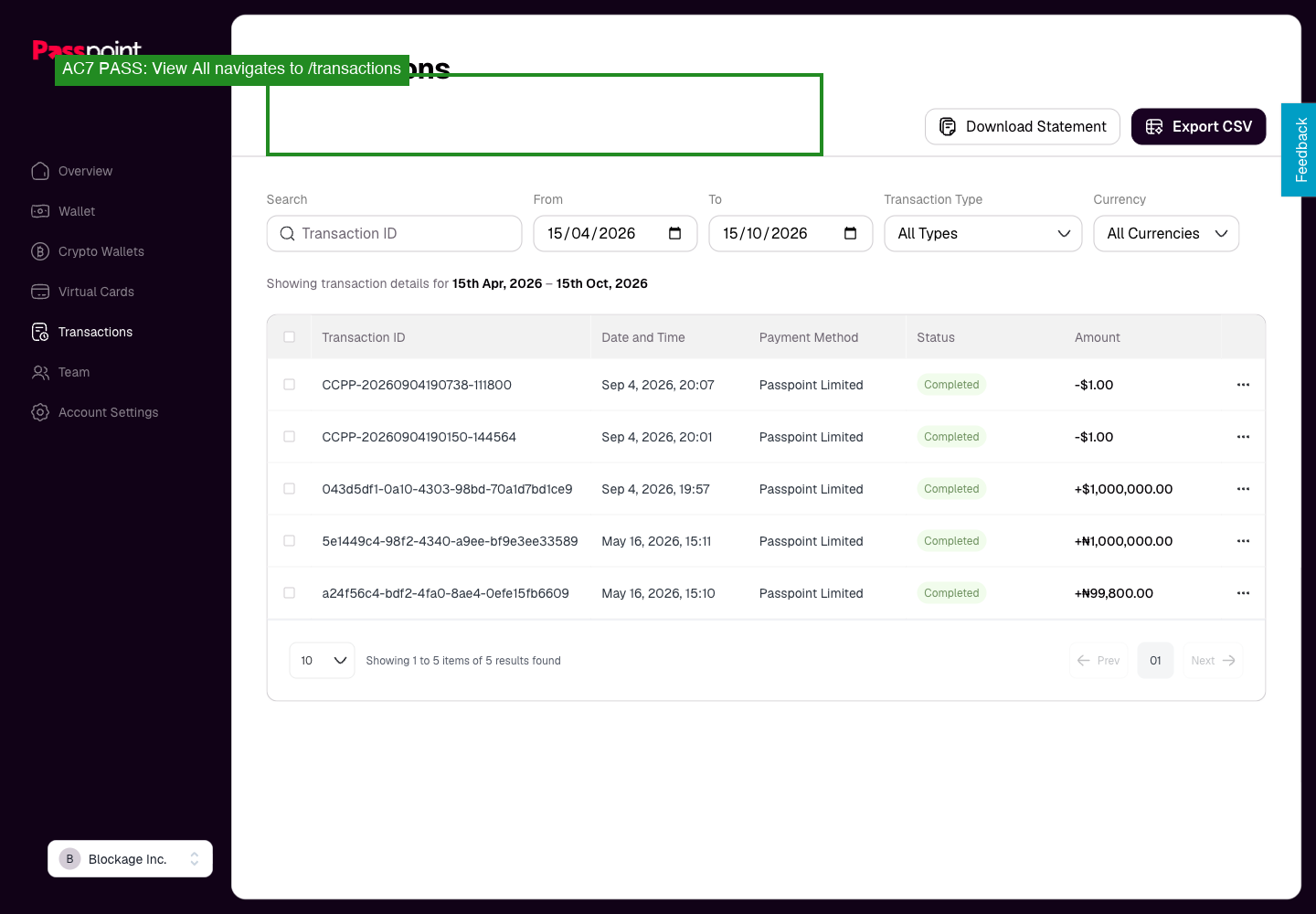This screenshot has height=914, width=1316.
Task: Expand the Transaction Type All Types dropdown
Action: (983, 233)
